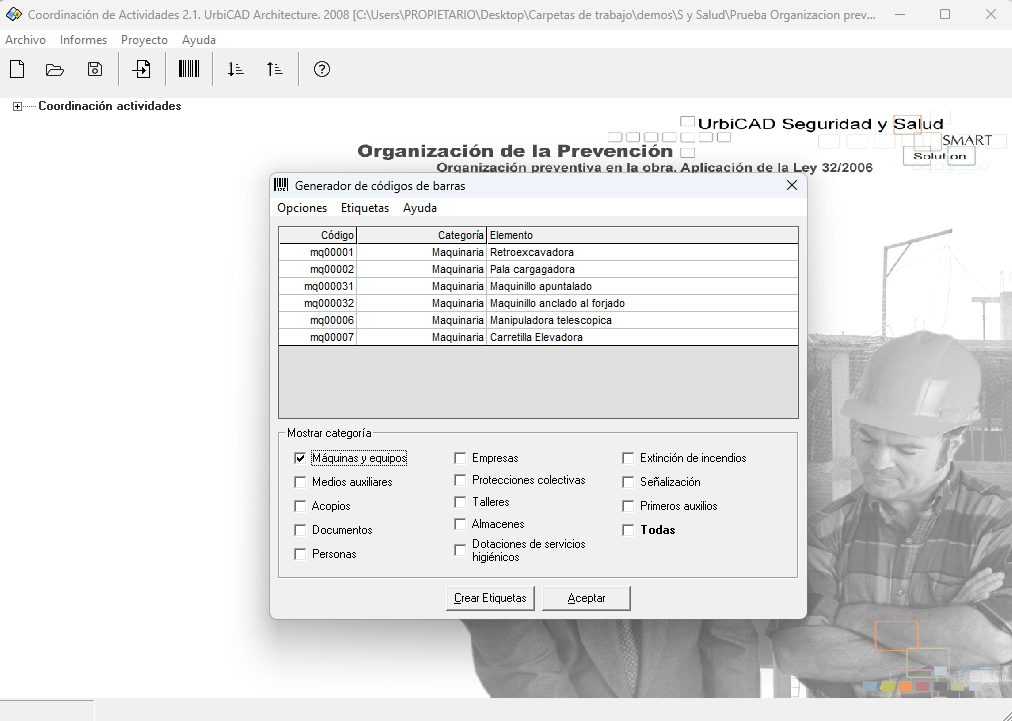Expand the Coordinación actividades tree node
This screenshot has height=721, width=1012.
(x=17, y=107)
